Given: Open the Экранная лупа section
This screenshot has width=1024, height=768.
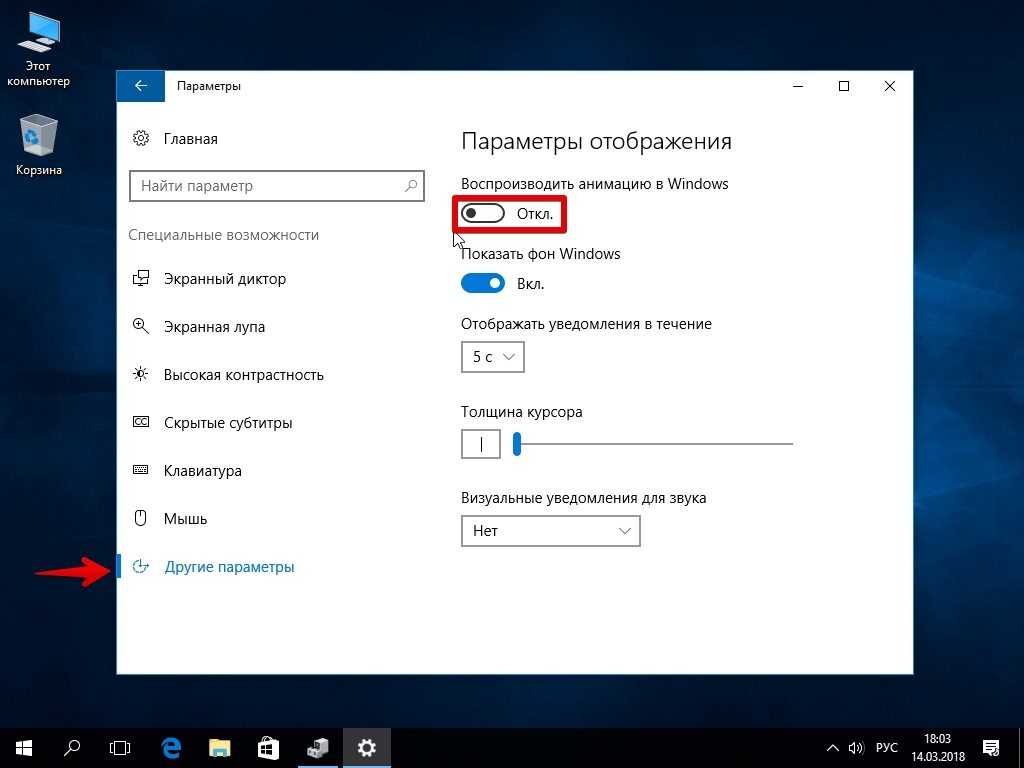Looking at the screenshot, I should tap(214, 327).
